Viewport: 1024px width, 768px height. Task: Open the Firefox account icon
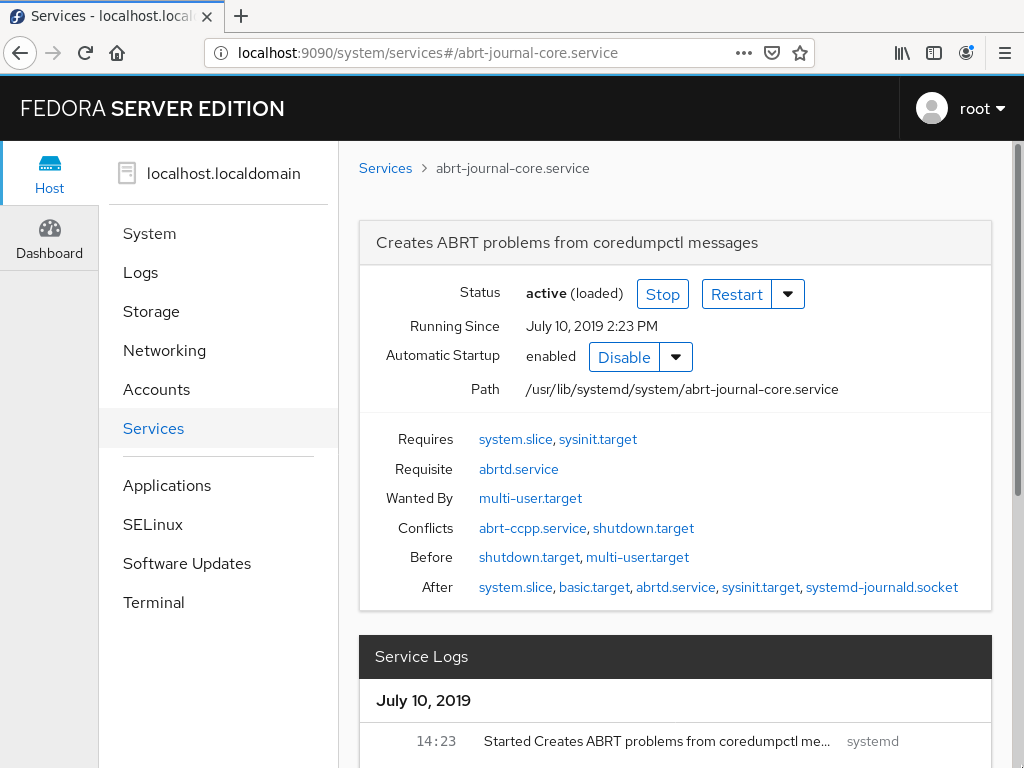tap(966, 53)
